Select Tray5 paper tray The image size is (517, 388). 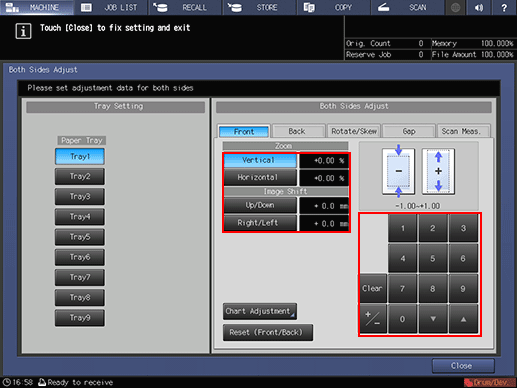pos(80,237)
